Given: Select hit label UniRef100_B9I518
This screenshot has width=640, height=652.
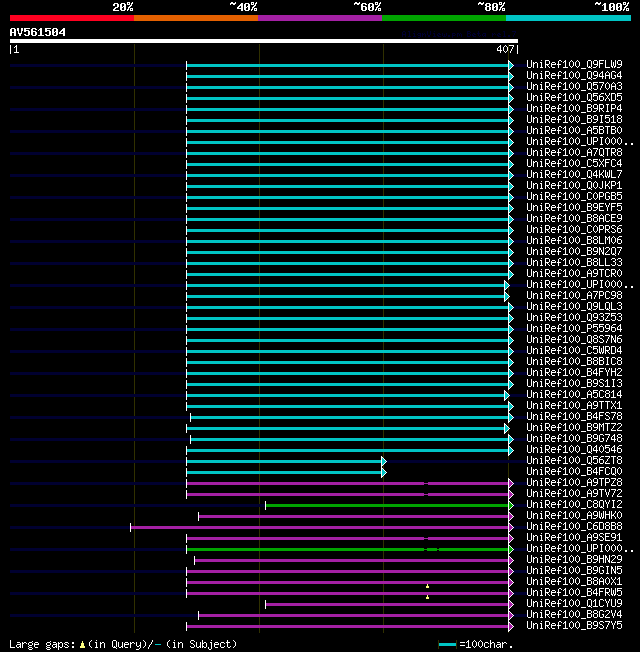Looking at the screenshot, I should click(574, 120).
